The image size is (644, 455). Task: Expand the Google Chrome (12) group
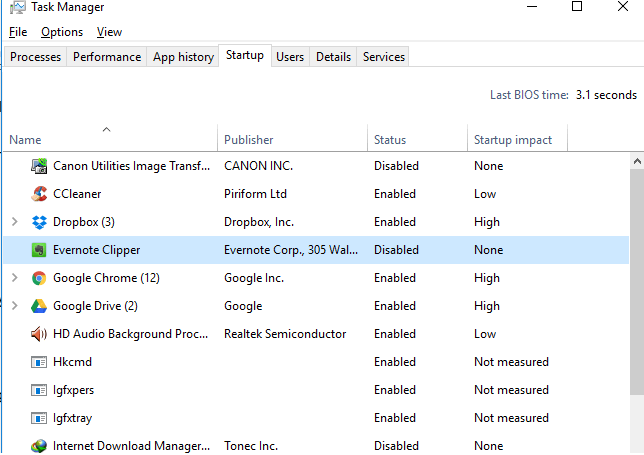pyautogui.click(x=15, y=278)
